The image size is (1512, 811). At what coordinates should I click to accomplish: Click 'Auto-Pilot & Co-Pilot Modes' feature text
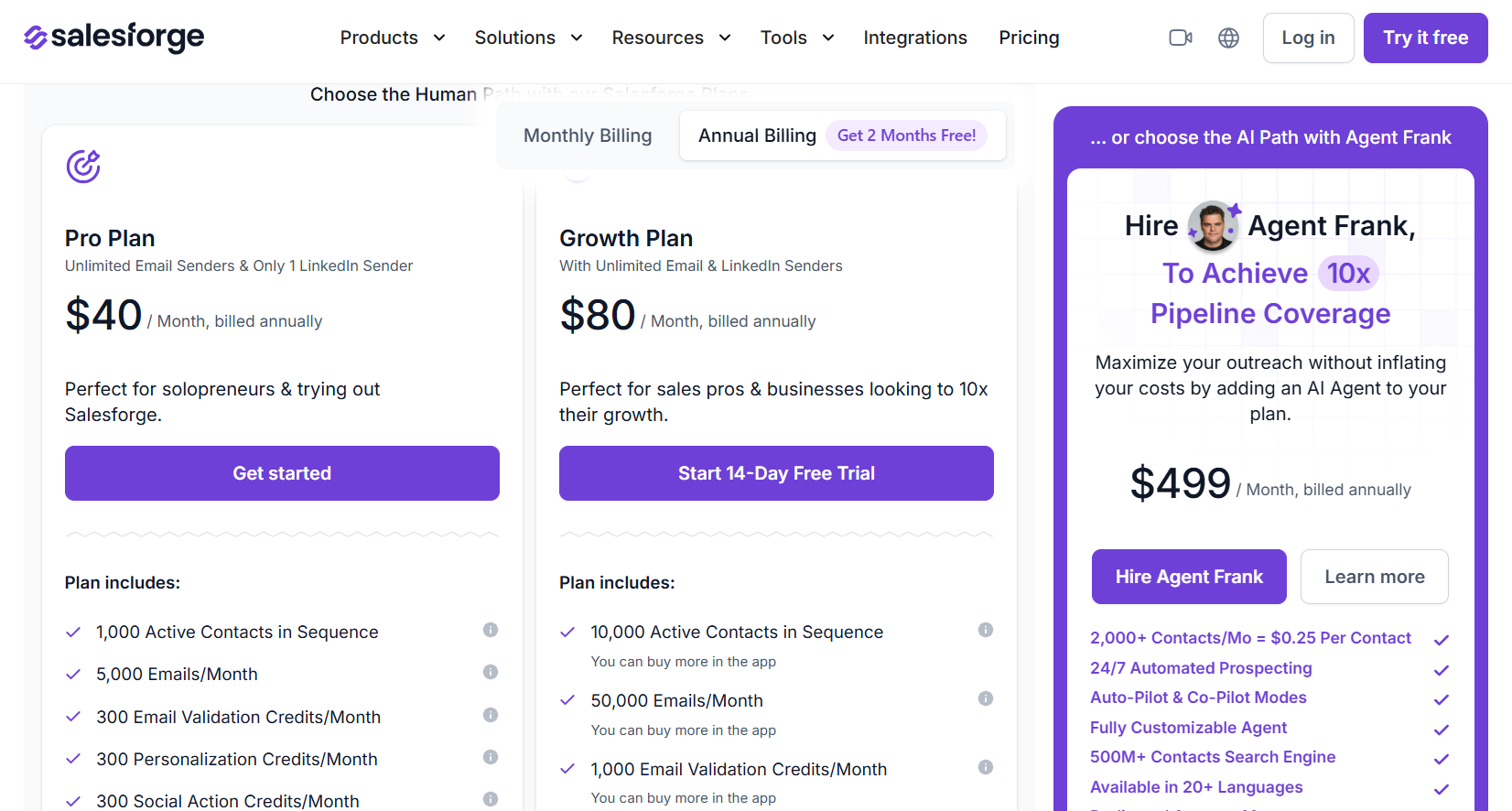(1198, 697)
